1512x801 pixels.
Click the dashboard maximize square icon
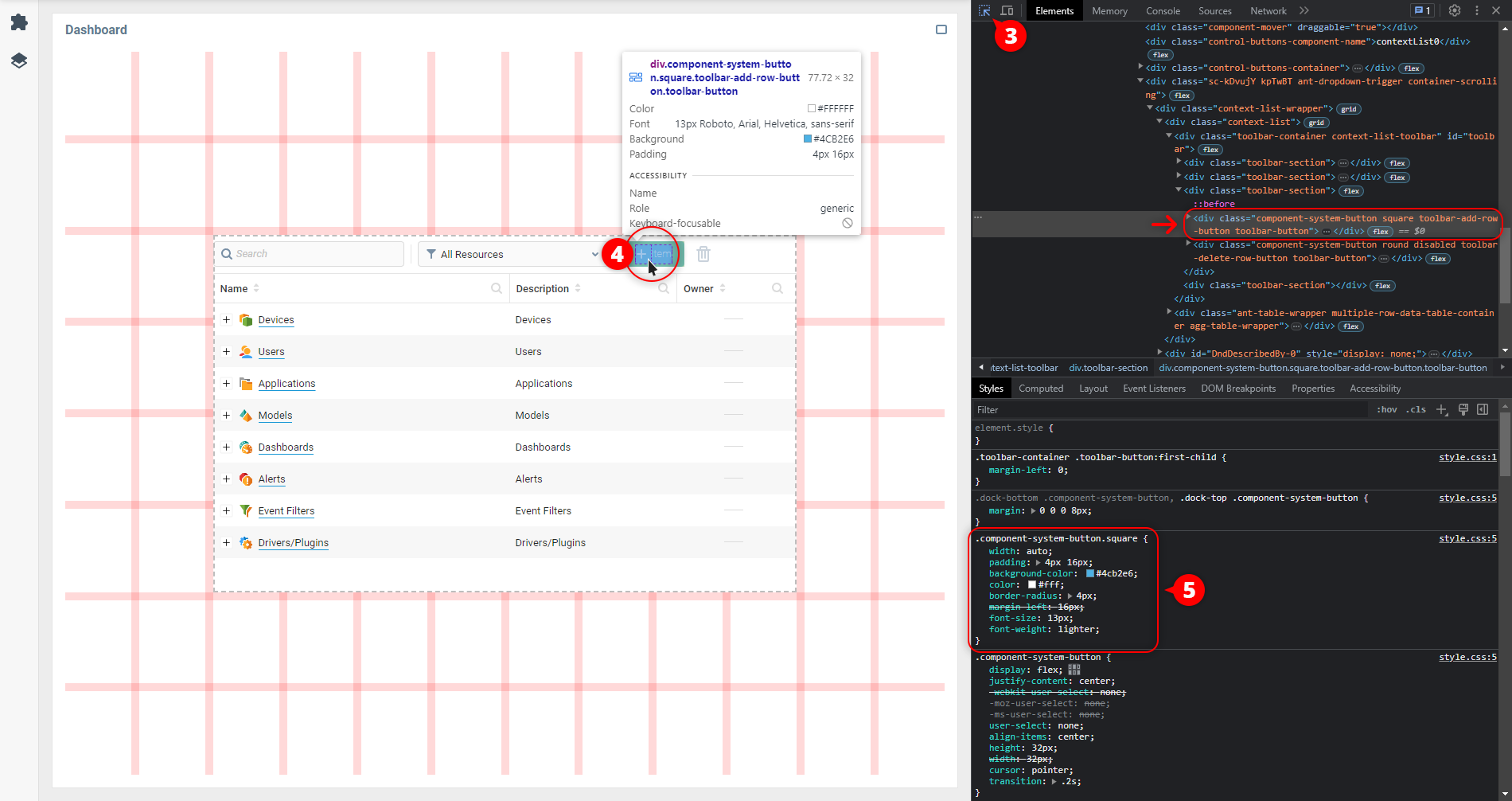click(x=941, y=30)
